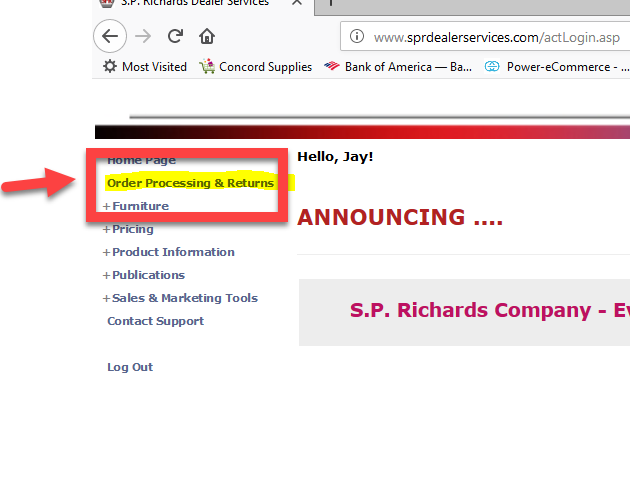630x484 pixels.
Task: Go to Home Page sidebar link
Action: [141, 160]
